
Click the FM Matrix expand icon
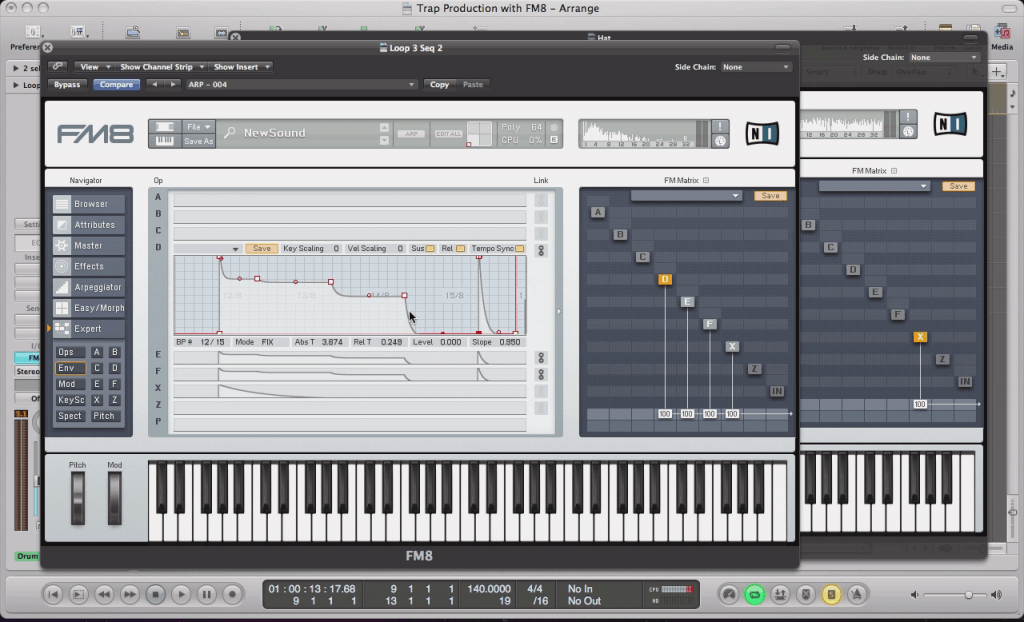tap(706, 180)
